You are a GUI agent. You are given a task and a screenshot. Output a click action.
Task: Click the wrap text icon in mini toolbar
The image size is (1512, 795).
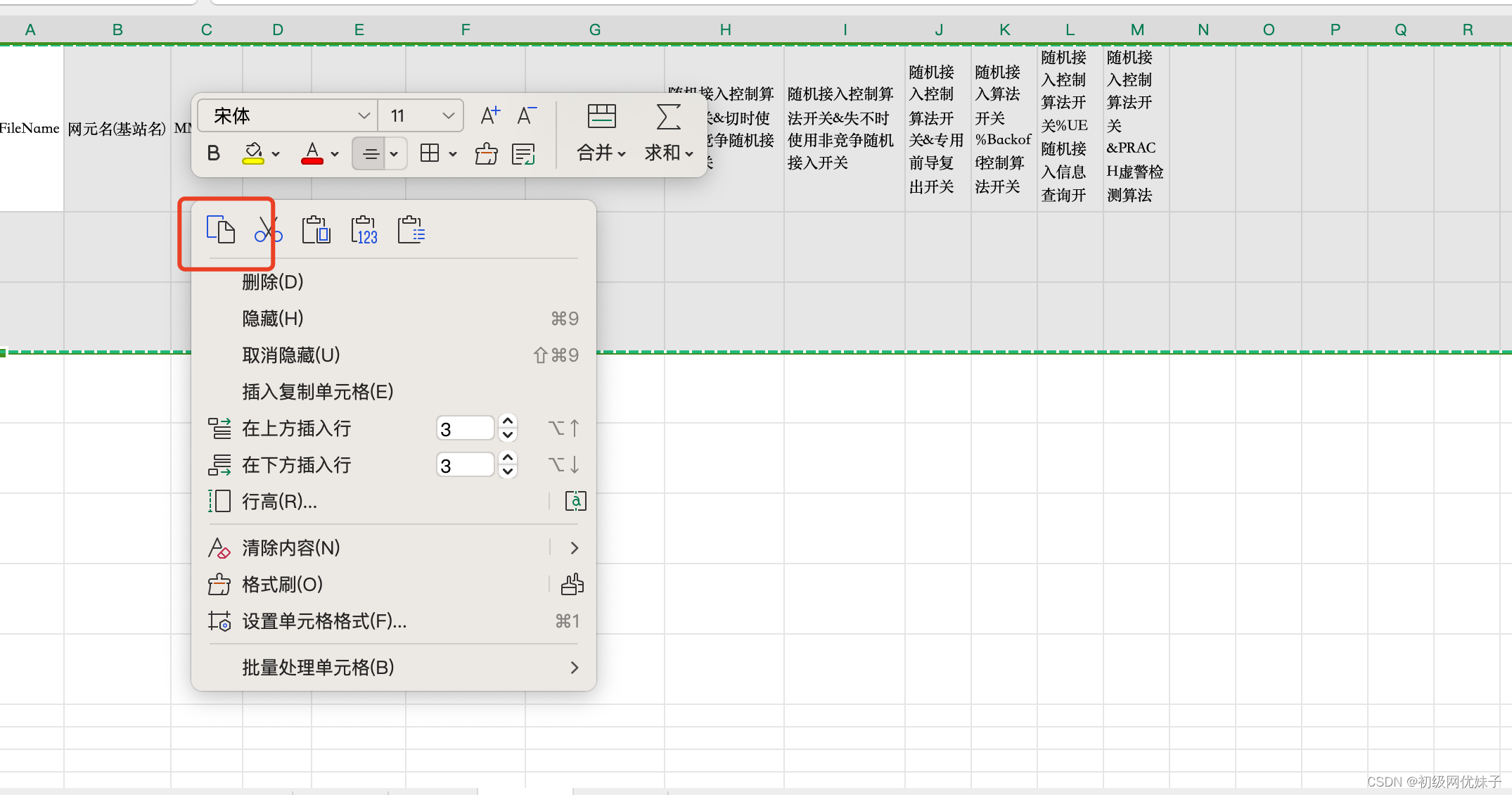coord(524,153)
